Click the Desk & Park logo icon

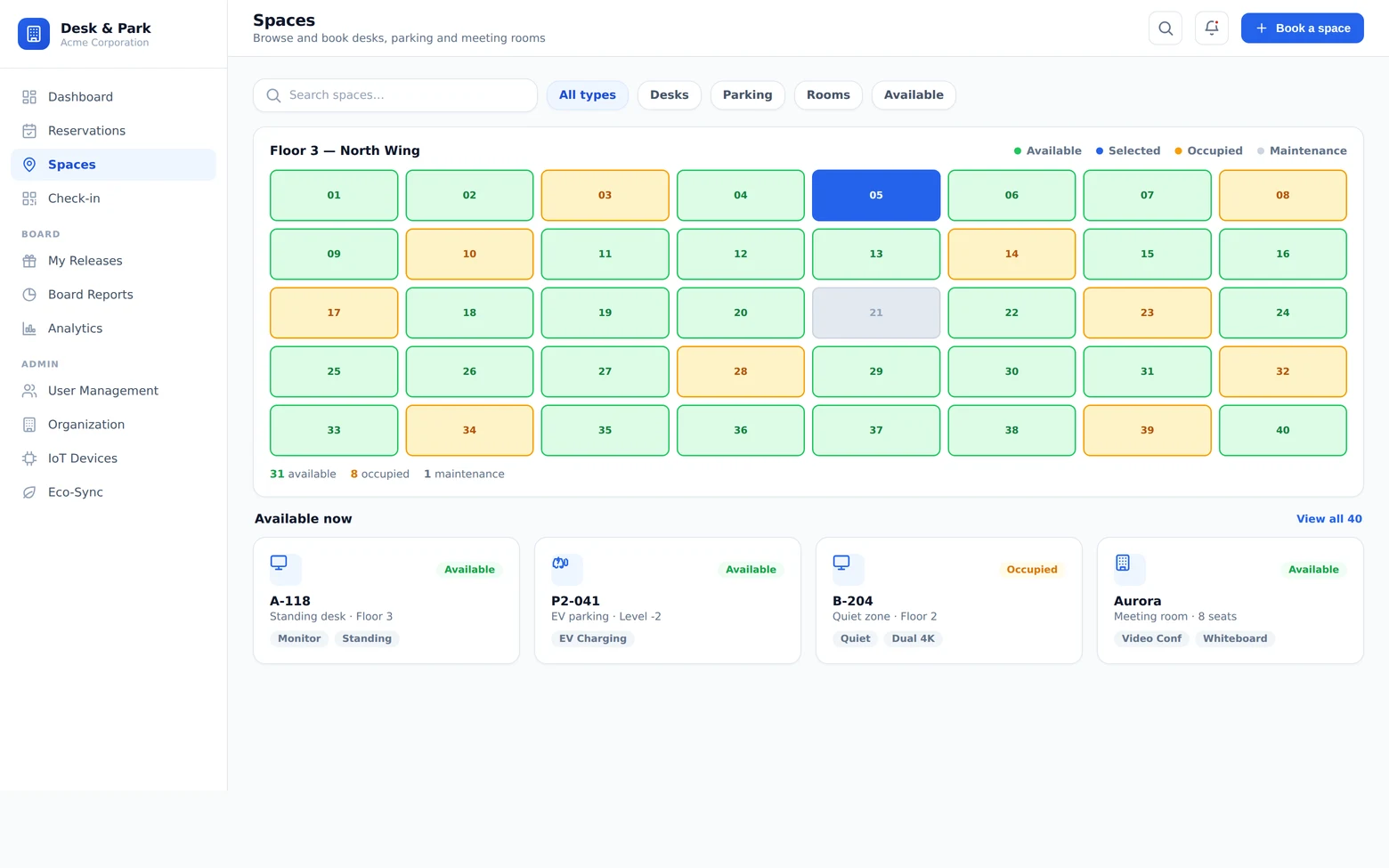point(34,34)
